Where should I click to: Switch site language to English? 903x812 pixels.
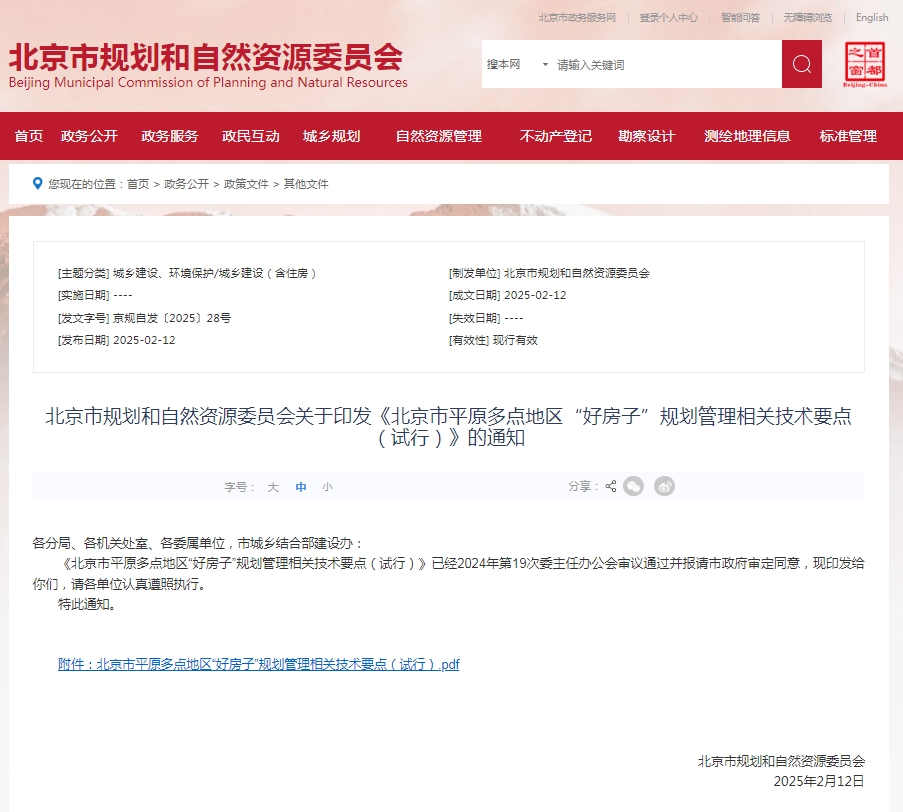click(x=871, y=17)
